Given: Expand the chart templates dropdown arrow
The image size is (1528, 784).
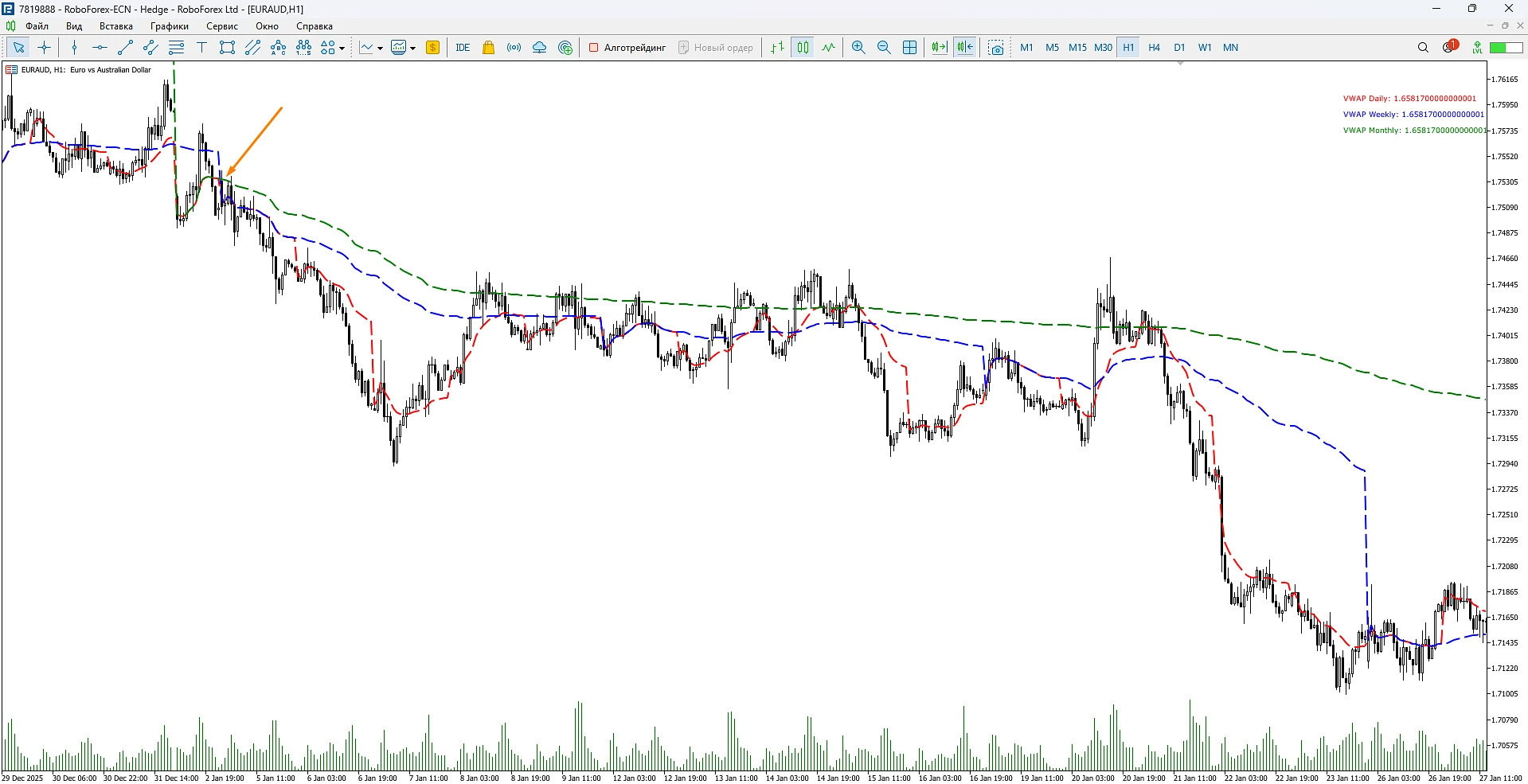Looking at the screenshot, I should click(412, 49).
